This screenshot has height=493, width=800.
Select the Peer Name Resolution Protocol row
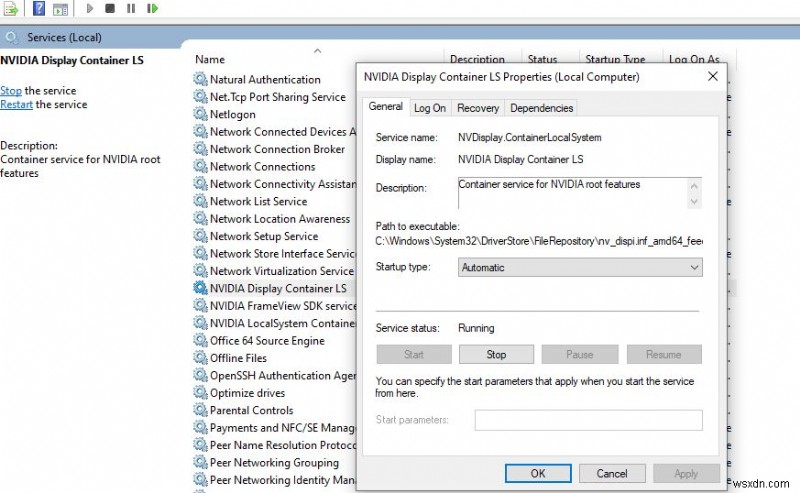pyautogui.click(x=274, y=445)
